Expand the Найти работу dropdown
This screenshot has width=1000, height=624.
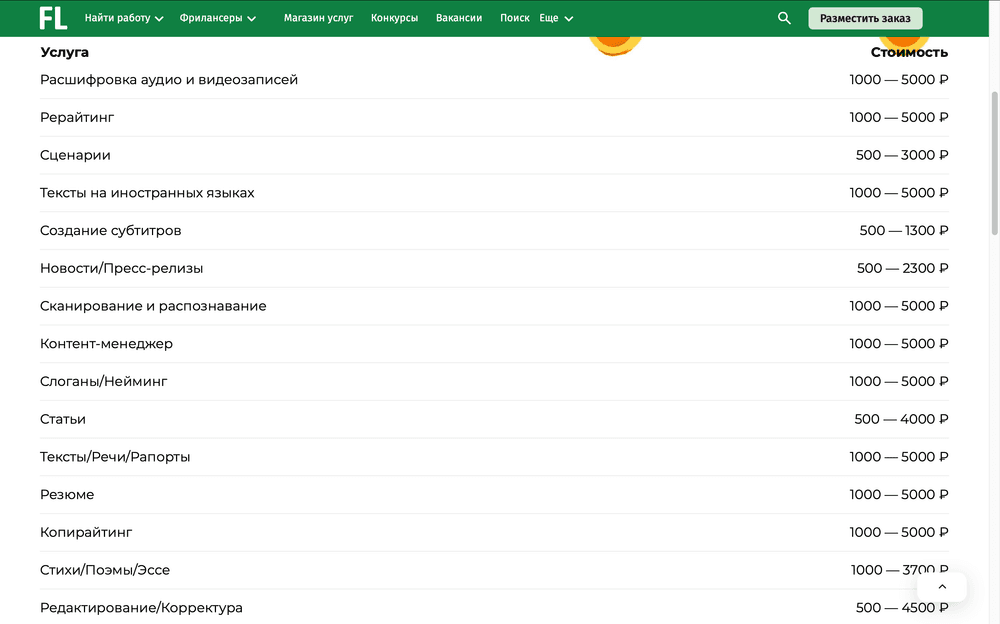(x=123, y=18)
